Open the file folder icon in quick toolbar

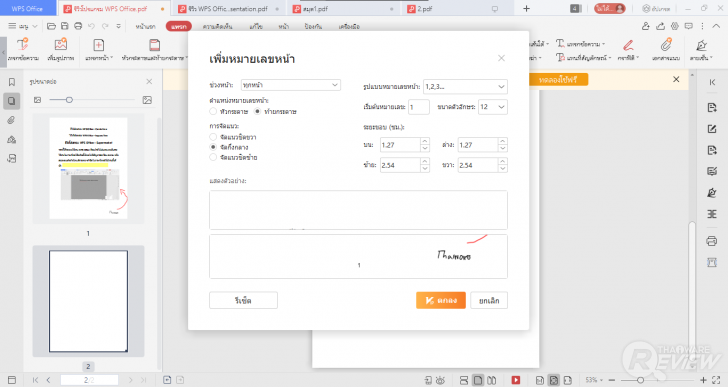pyautogui.click(x=52, y=26)
